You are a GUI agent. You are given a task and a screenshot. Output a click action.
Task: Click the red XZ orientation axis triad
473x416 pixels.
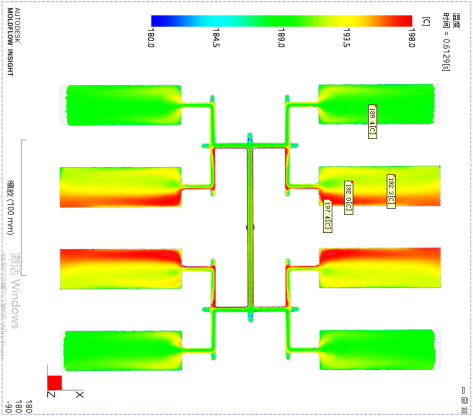coord(55,383)
